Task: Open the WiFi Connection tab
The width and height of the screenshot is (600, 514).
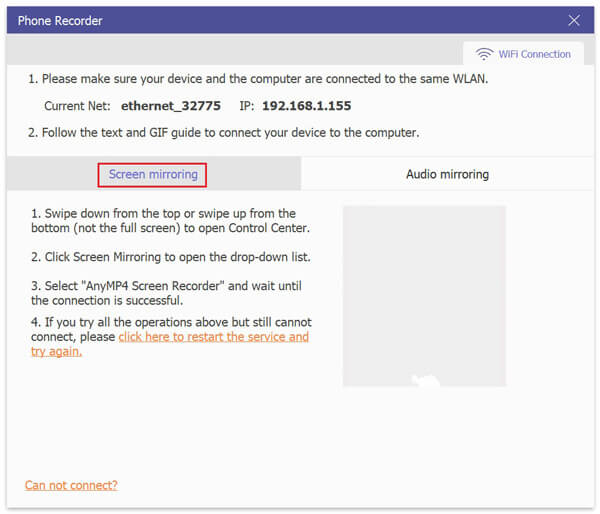Action: pyautogui.click(x=523, y=54)
